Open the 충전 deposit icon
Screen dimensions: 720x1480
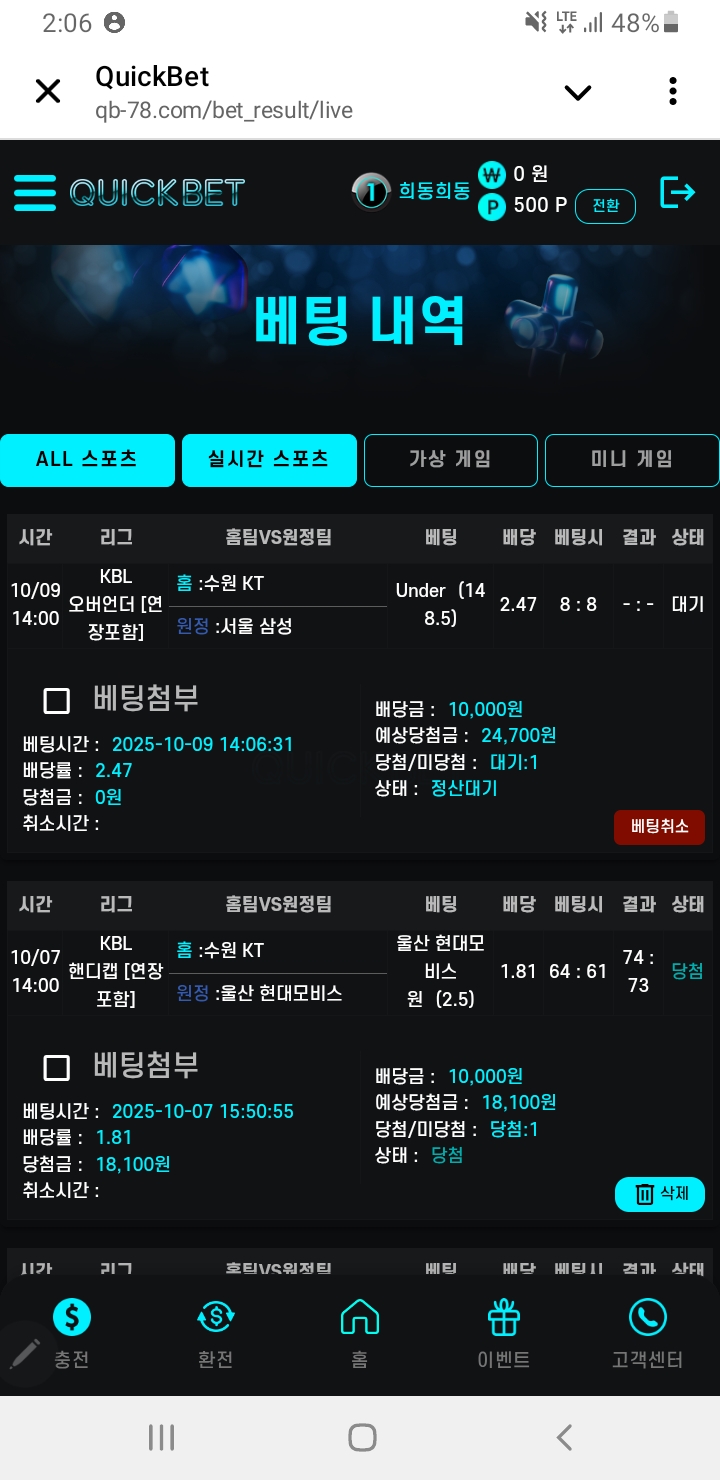[x=71, y=1318]
